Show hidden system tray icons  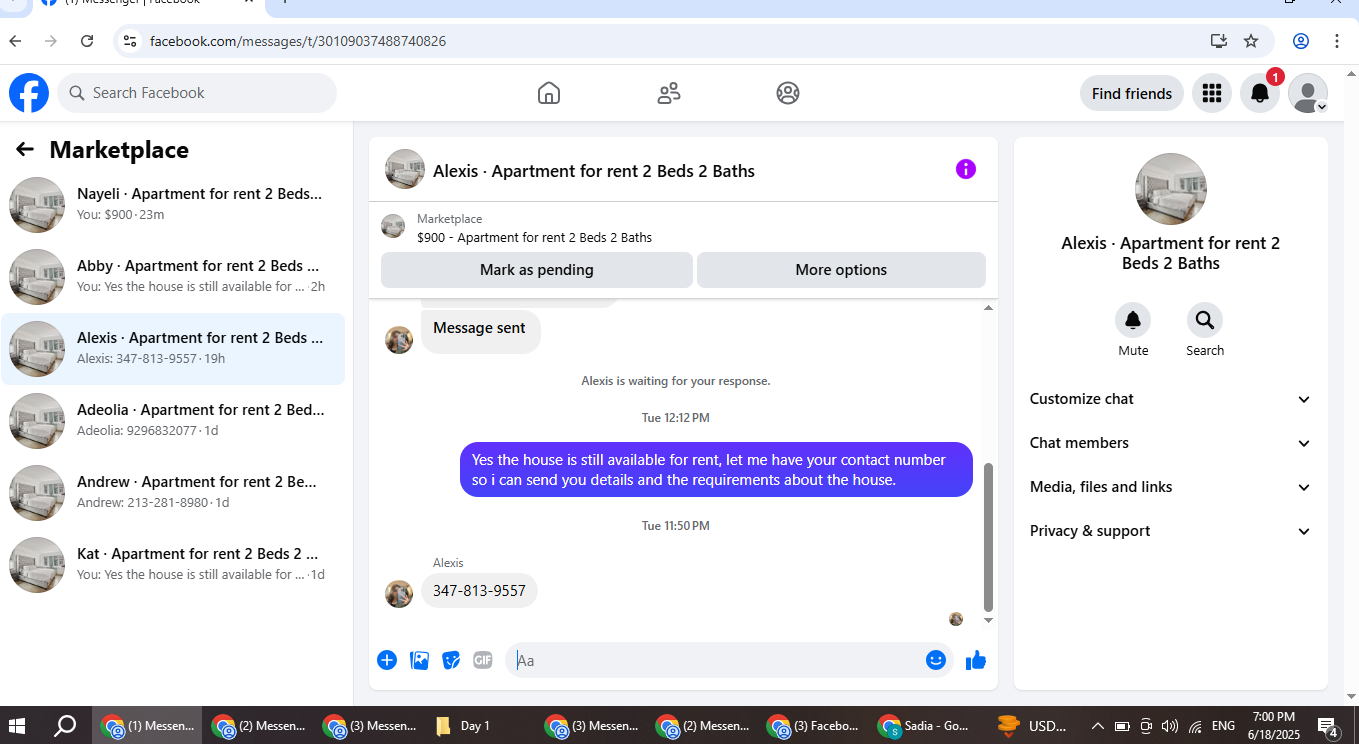1097,726
